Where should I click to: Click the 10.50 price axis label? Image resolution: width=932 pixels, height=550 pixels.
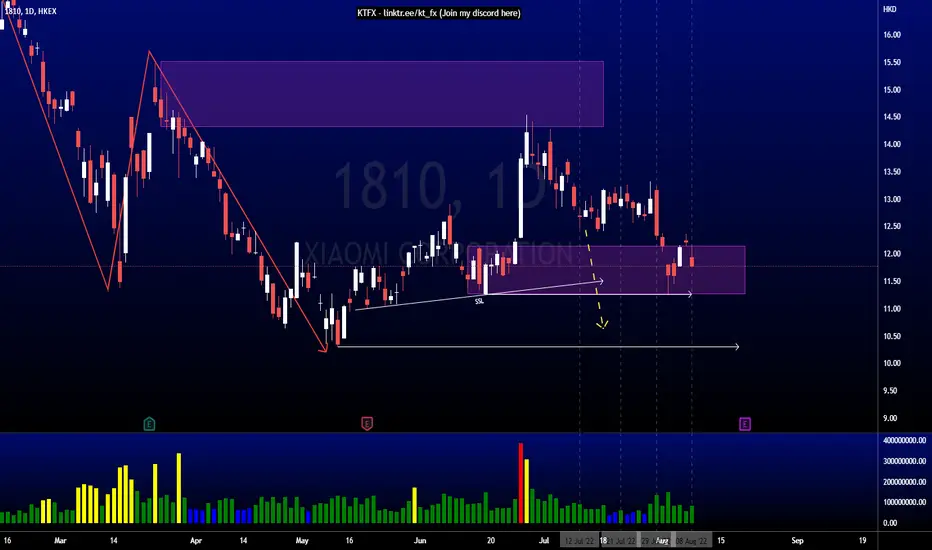click(892, 336)
